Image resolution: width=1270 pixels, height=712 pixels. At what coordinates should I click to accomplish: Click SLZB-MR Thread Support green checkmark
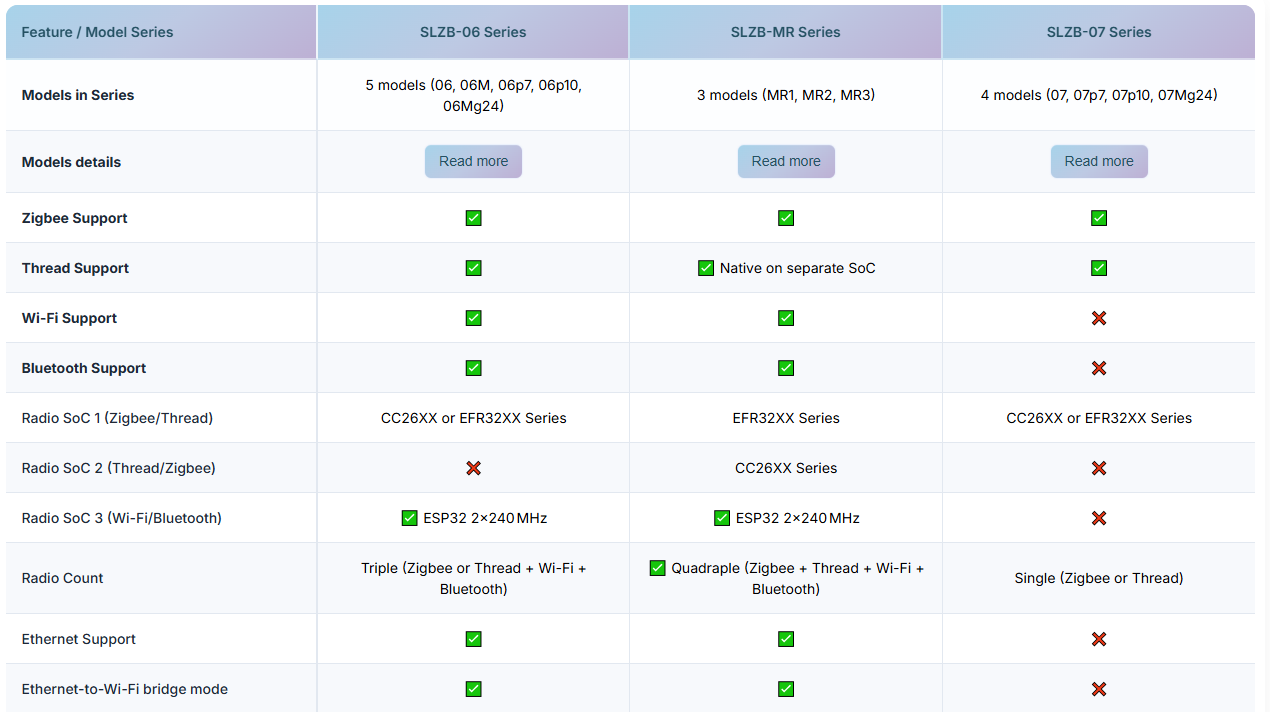coord(706,268)
